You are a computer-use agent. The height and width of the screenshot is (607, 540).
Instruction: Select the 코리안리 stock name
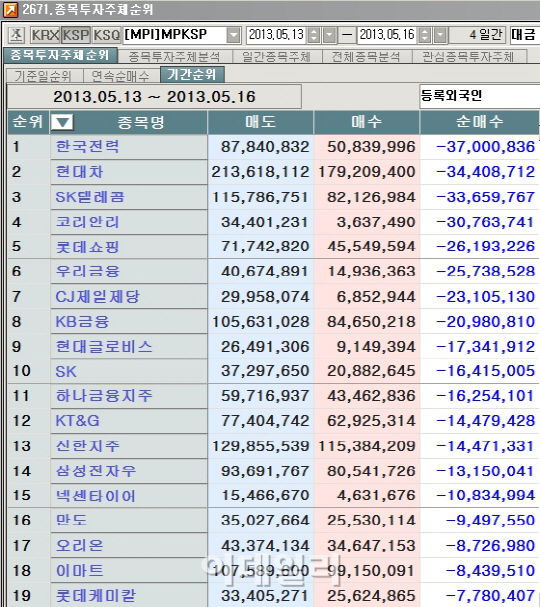click(x=87, y=222)
